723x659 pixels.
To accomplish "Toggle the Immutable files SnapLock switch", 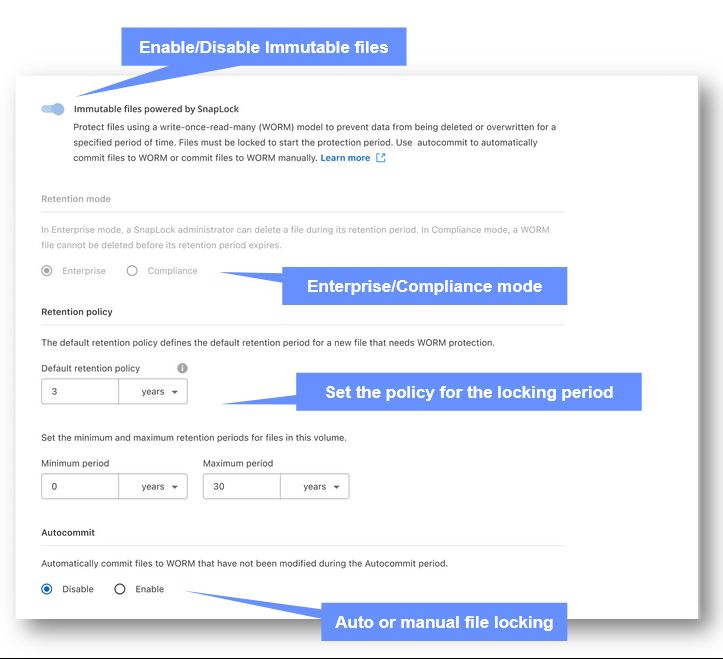I will point(53,109).
